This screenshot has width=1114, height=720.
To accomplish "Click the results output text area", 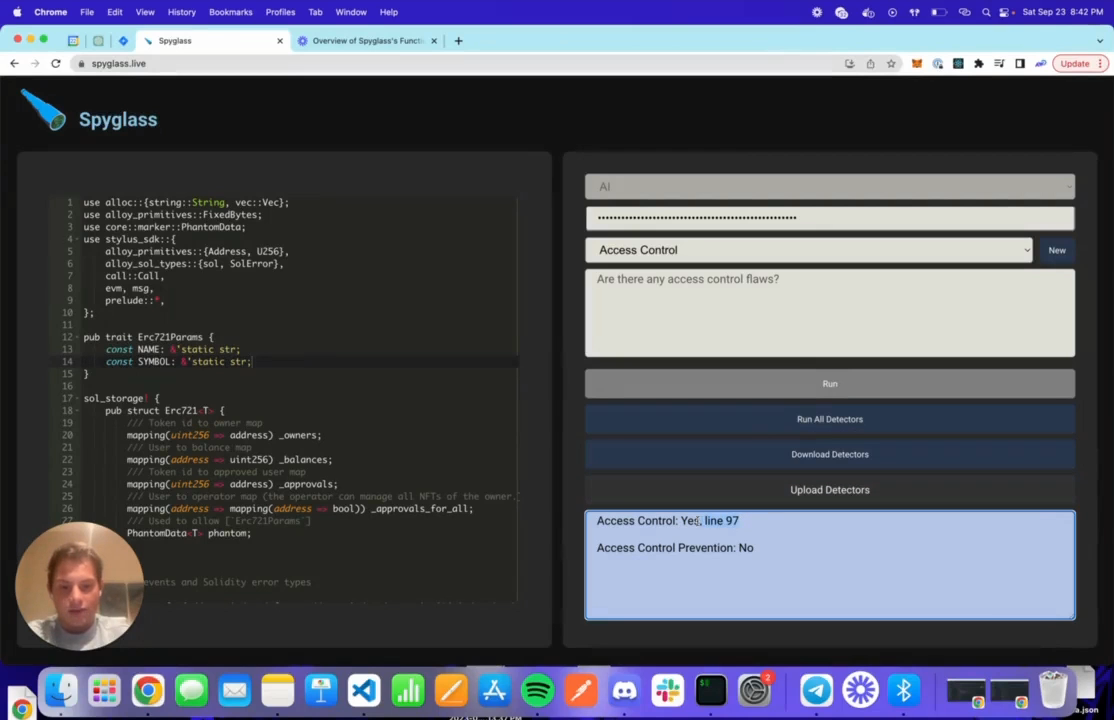I will (830, 565).
